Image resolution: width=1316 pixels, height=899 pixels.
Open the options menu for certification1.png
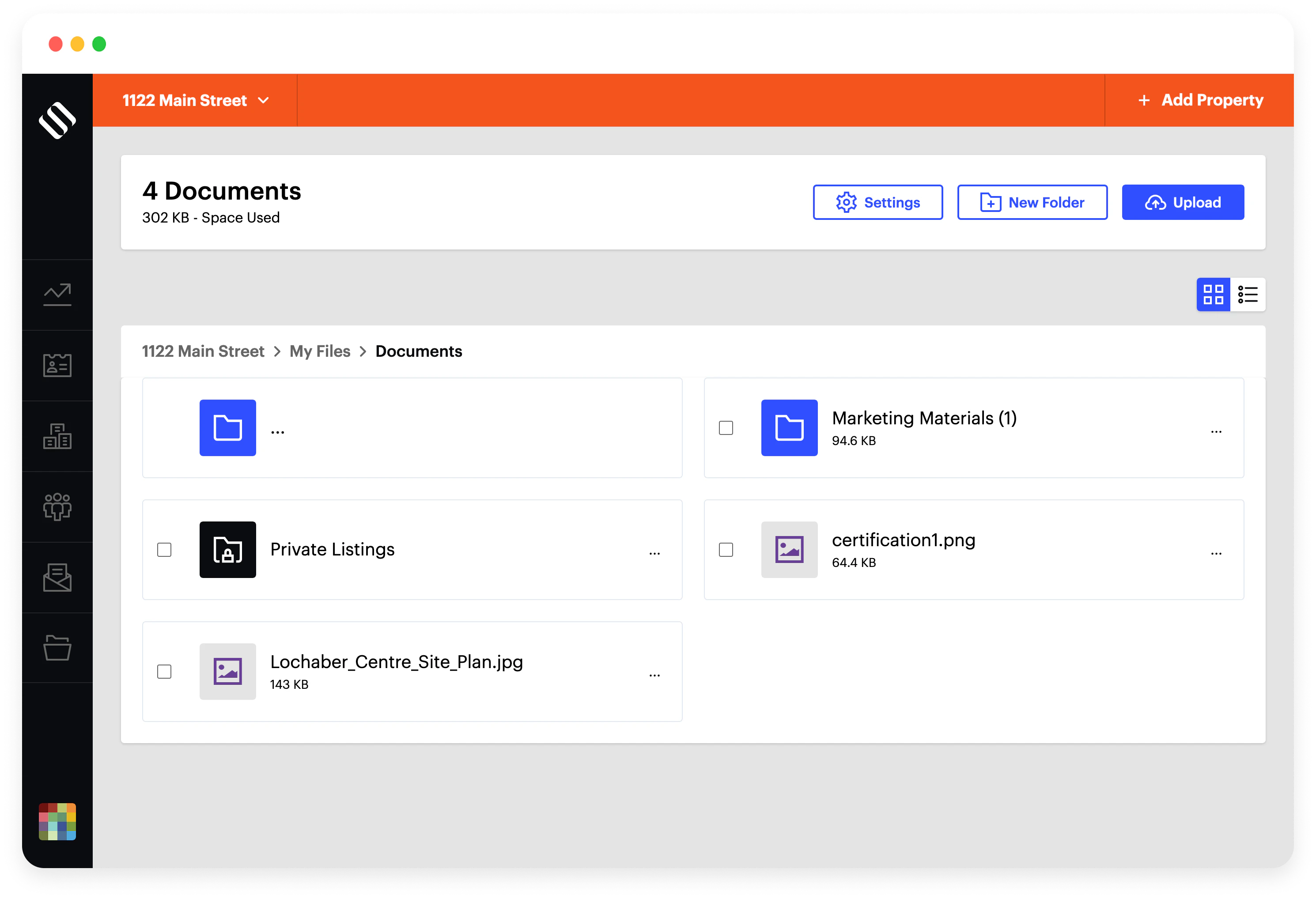1216,552
